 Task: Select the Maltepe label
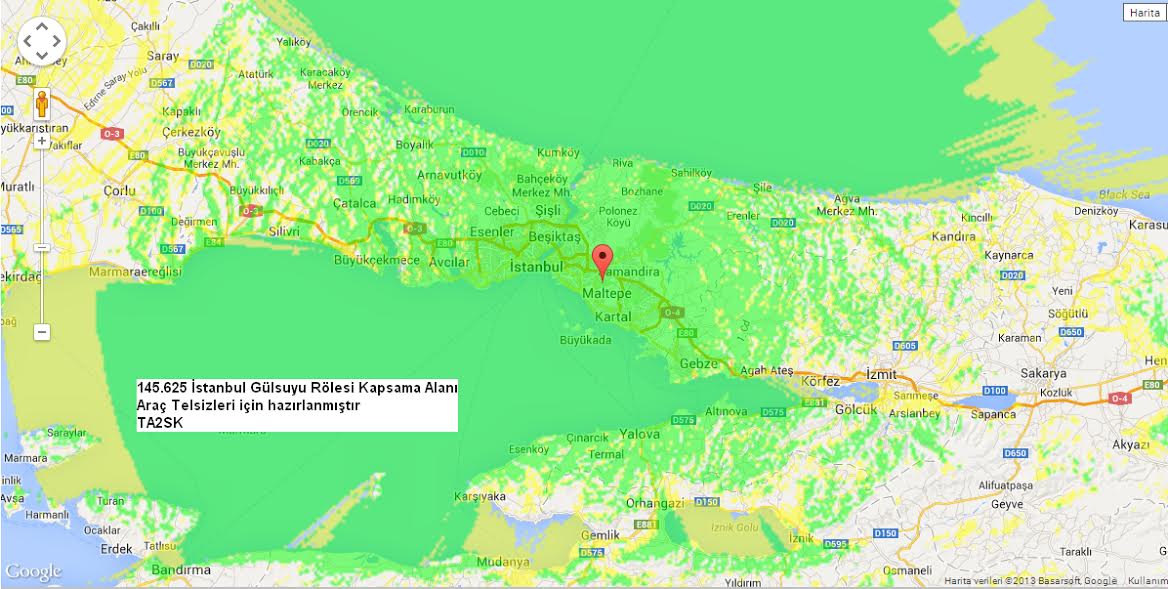(x=606, y=294)
